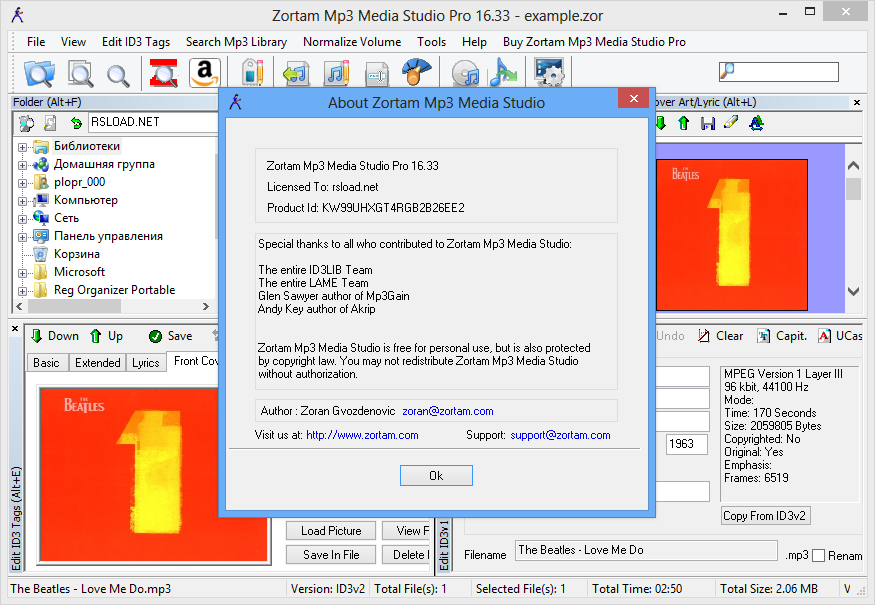Switch to the Basic tab
This screenshot has width=875, height=605.
pyautogui.click(x=46, y=363)
